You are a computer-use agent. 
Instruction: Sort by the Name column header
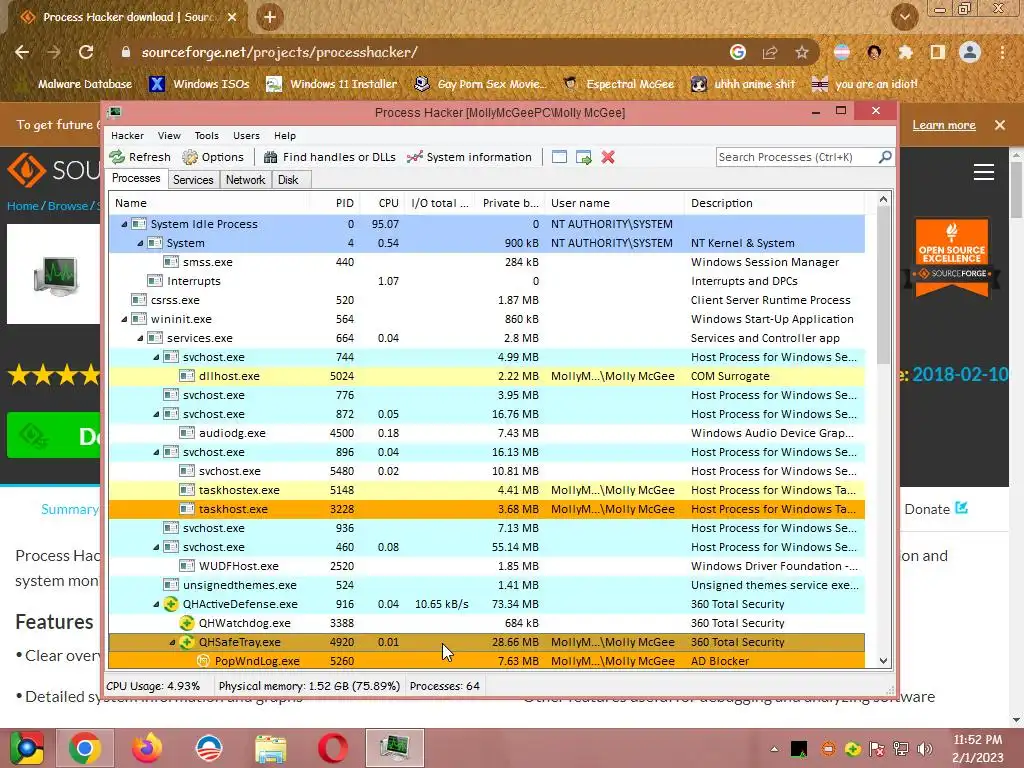click(x=209, y=203)
